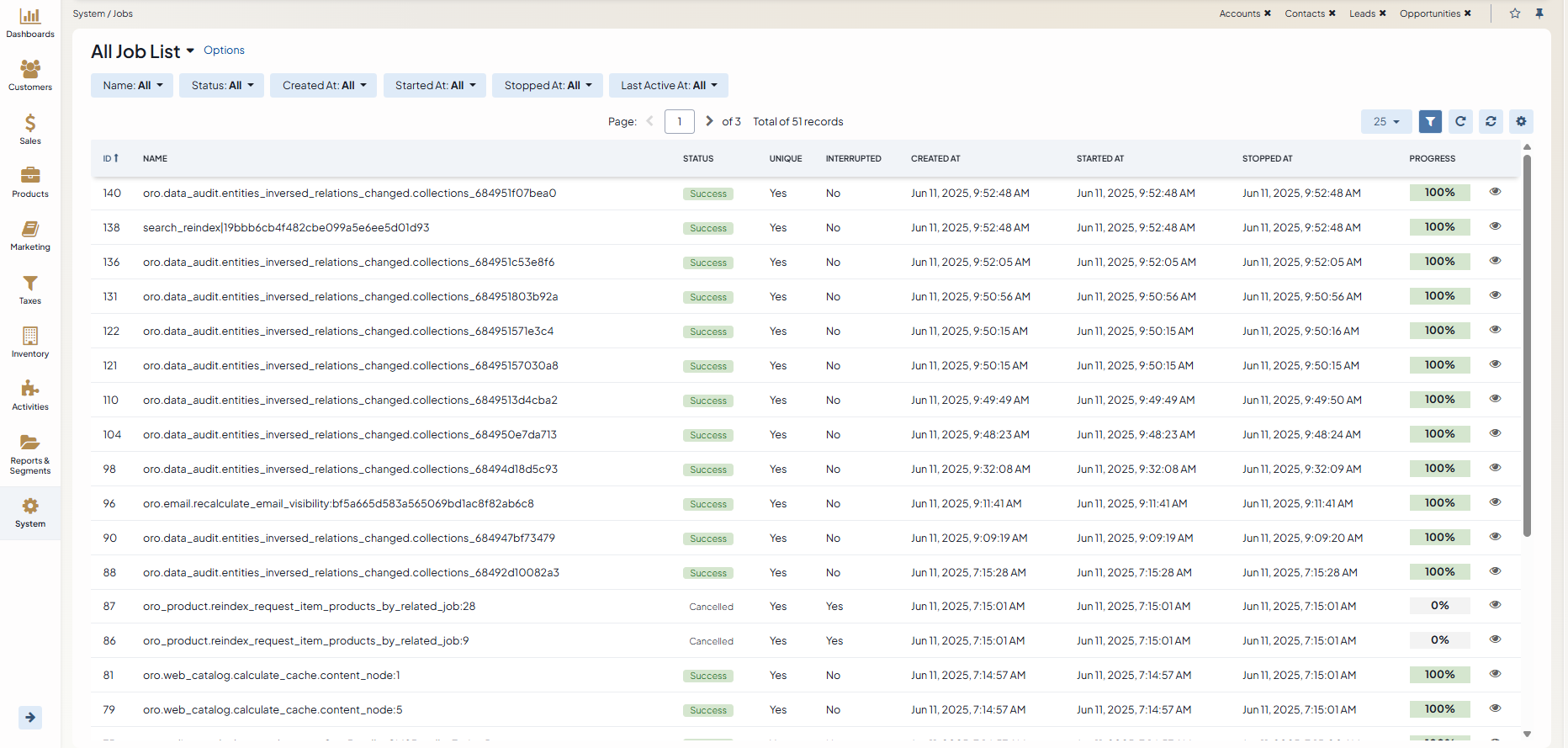This screenshot has width=1568, height=748.
Task: Click the Options link
Action: click(x=224, y=50)
